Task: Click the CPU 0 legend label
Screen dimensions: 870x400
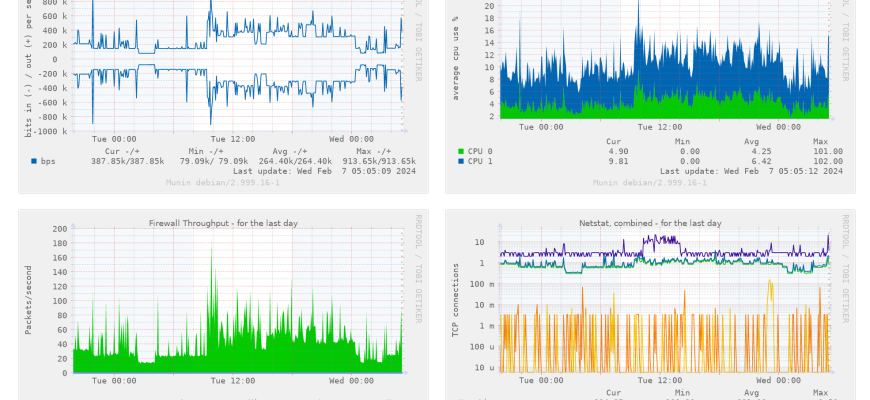Action: (482, 151)
